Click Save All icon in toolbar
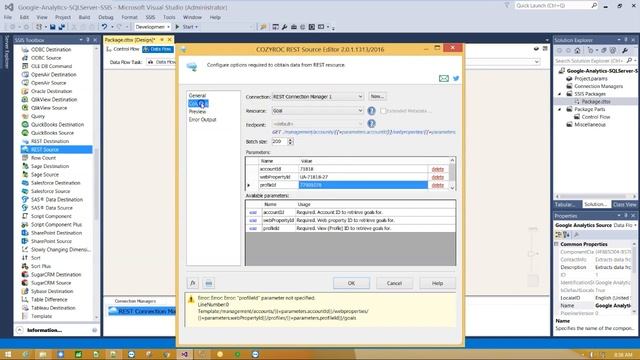Image resolution: width=640 pixels, height=360 pixels. pyautogui.click(x=62, y=27)
